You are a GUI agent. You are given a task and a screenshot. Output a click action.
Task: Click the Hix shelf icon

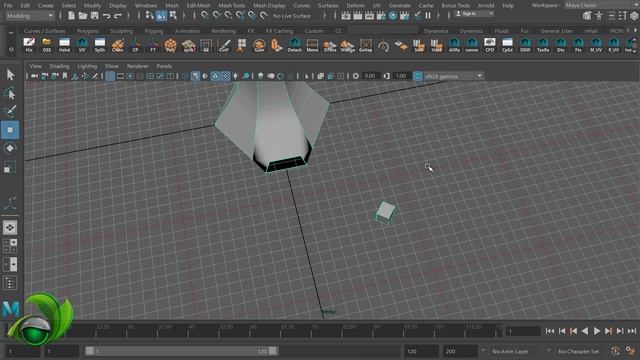29,45
